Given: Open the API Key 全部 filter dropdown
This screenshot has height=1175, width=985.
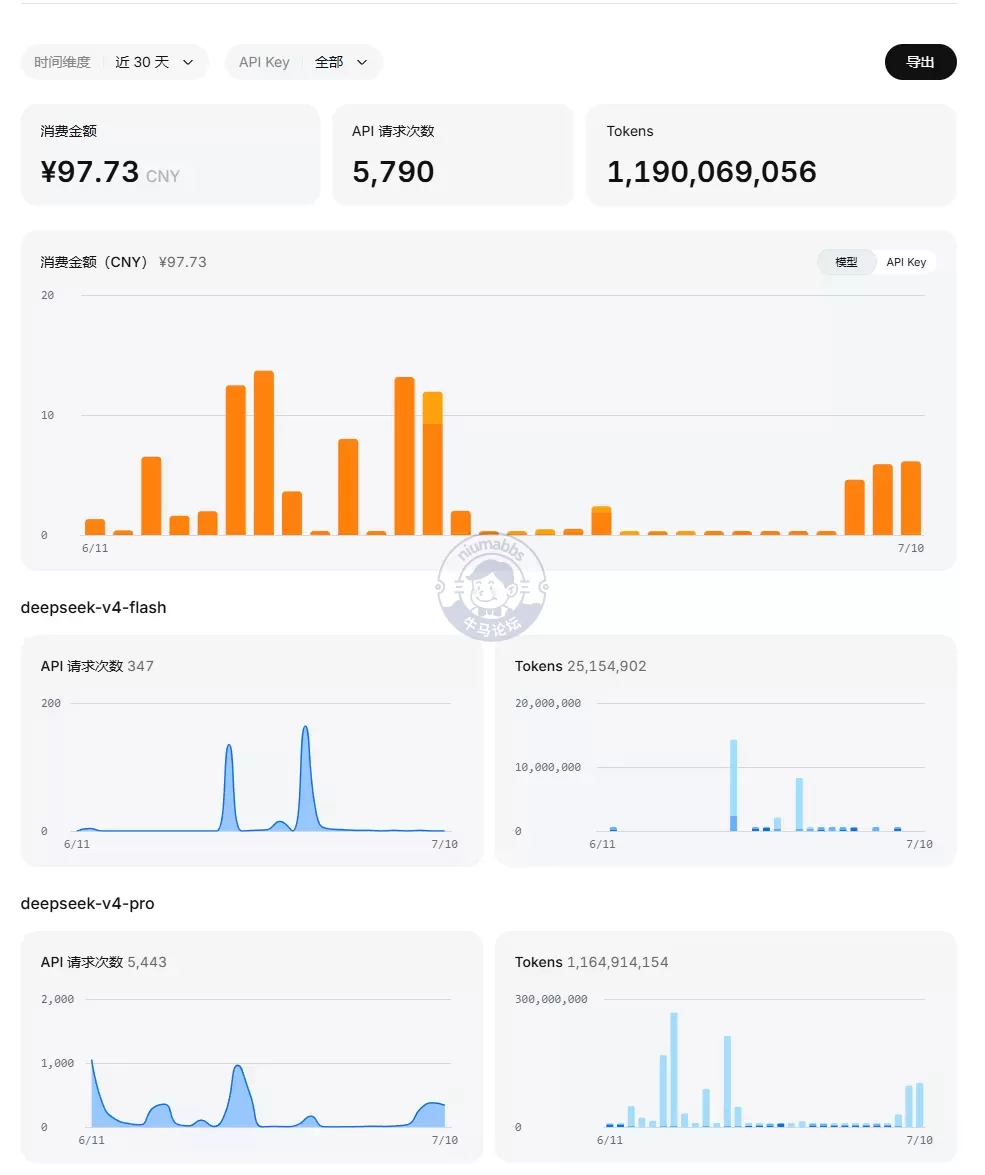Looking at the screenshot, I should [x=304, y=62].
